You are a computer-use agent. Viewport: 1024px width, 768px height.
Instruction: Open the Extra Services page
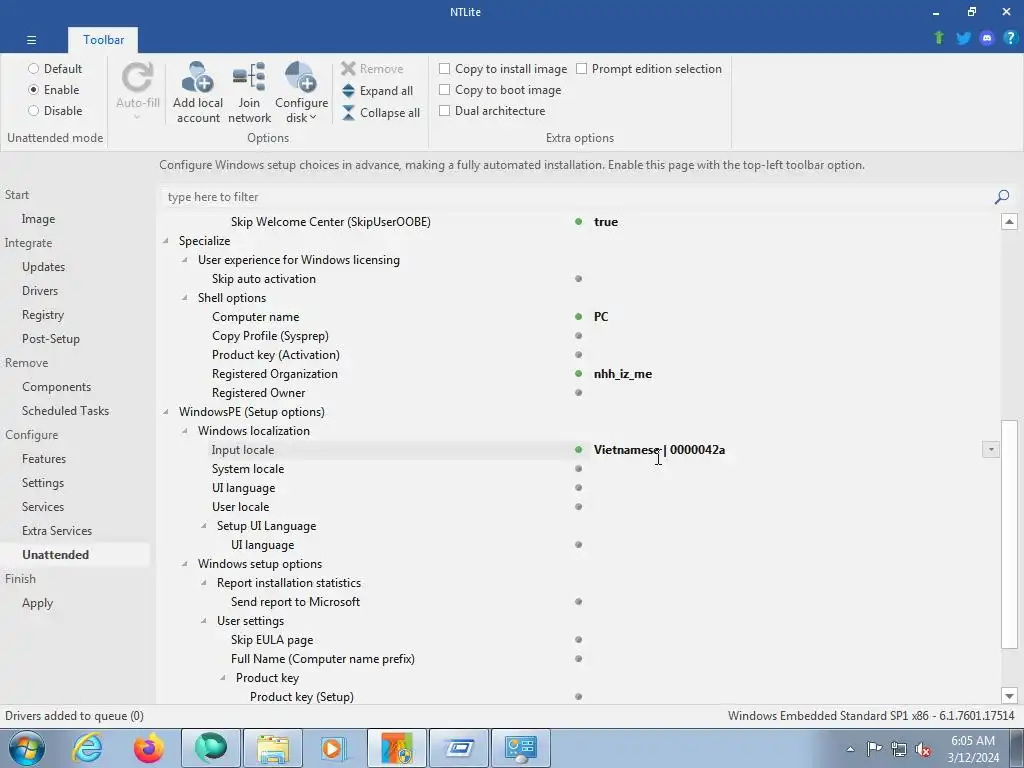(x=56, y=531)
